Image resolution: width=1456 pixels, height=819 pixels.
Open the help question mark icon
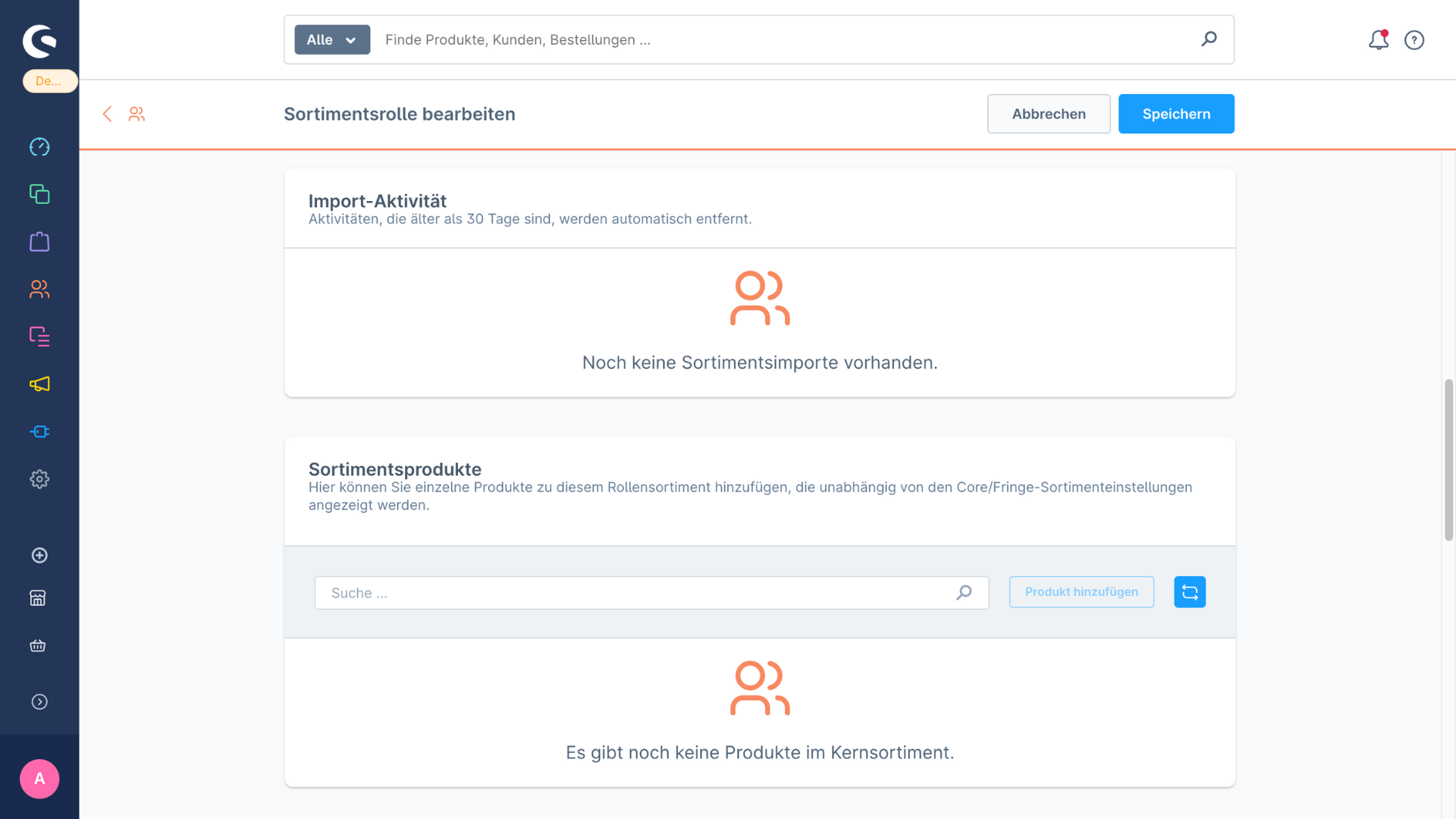pos(1414,40)
